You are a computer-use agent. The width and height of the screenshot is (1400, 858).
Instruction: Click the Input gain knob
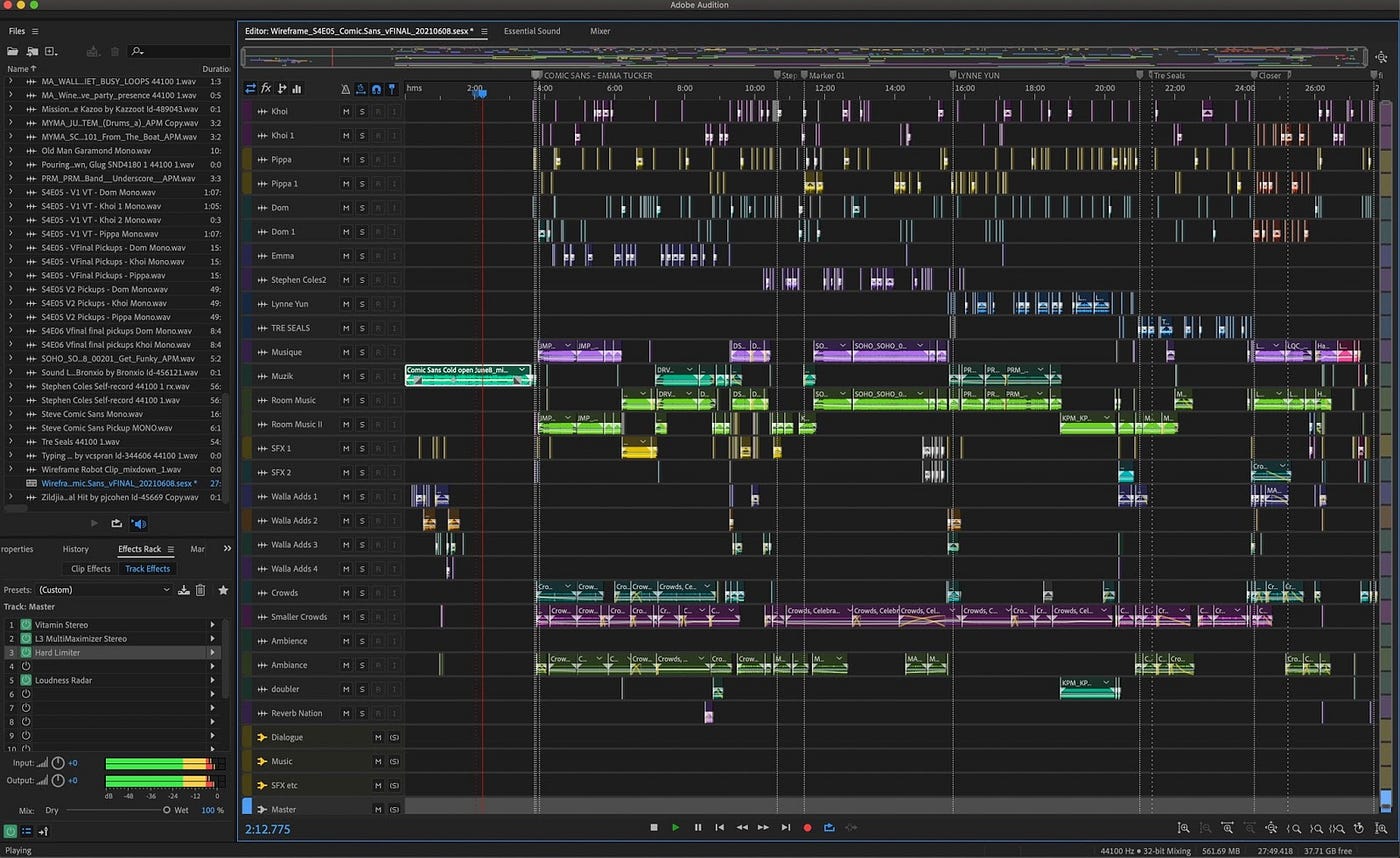[x=58, y=763]
